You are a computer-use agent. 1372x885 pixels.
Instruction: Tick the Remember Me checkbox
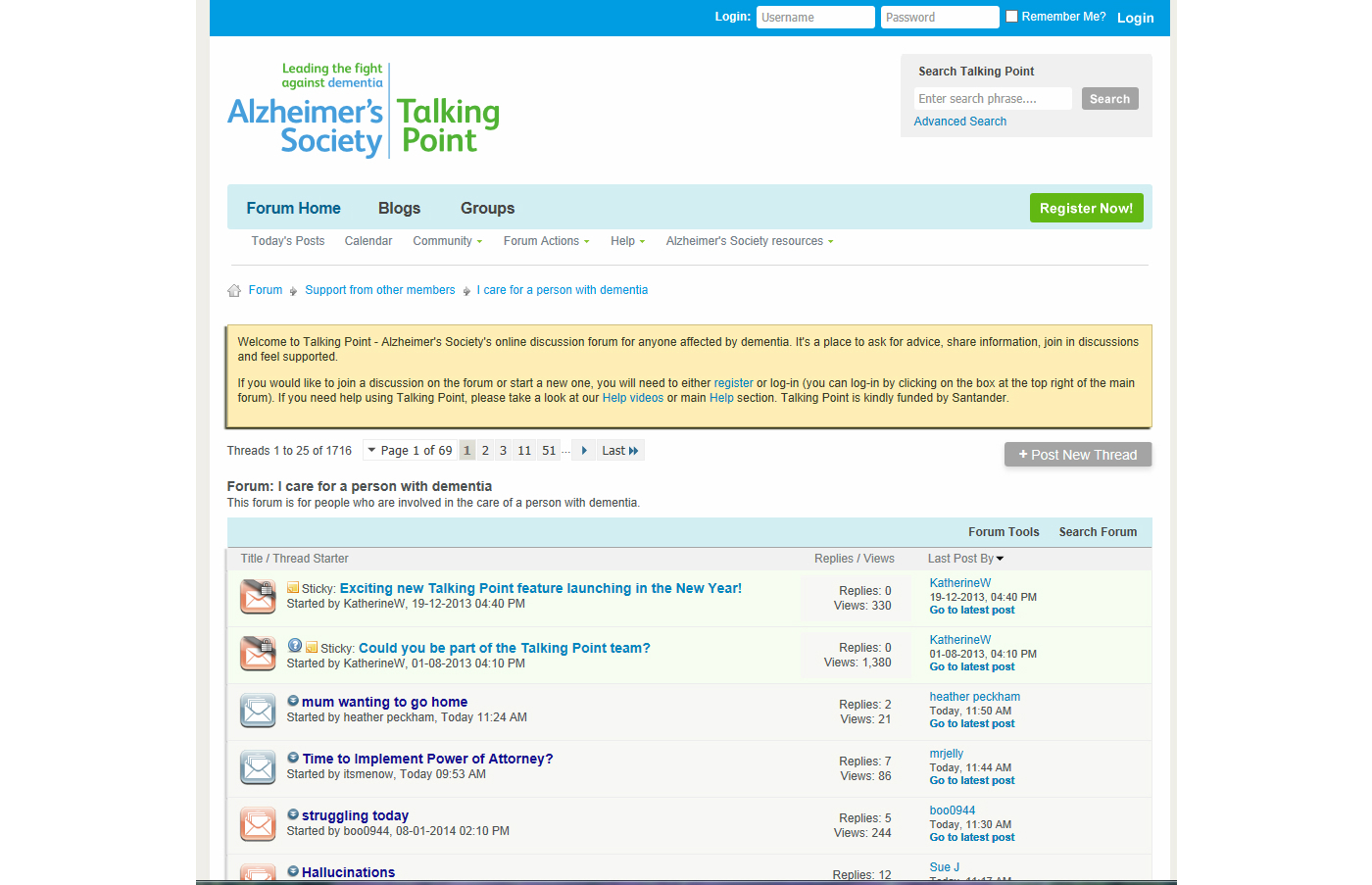(1012, 17)
